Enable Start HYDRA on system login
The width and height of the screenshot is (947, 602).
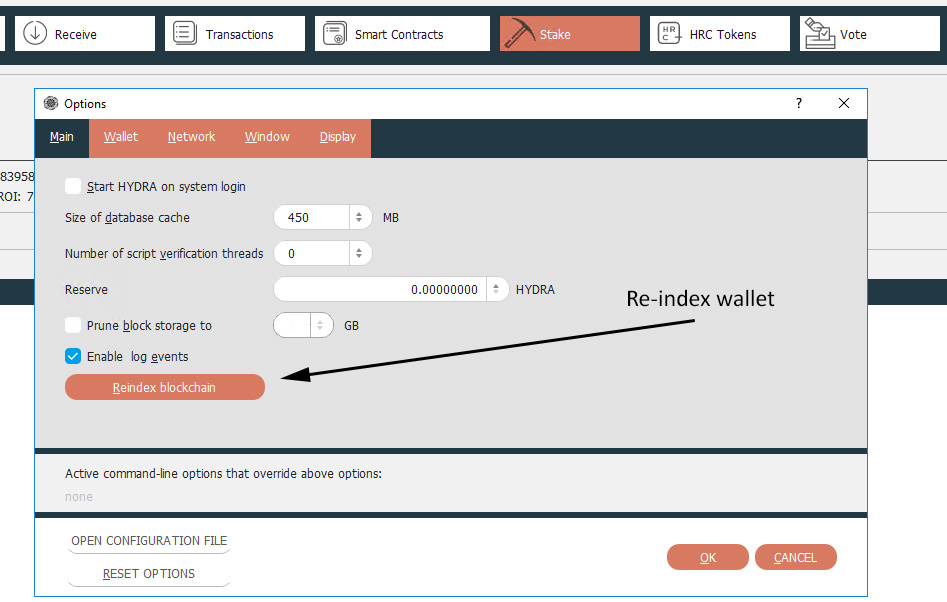click(73, 186)
